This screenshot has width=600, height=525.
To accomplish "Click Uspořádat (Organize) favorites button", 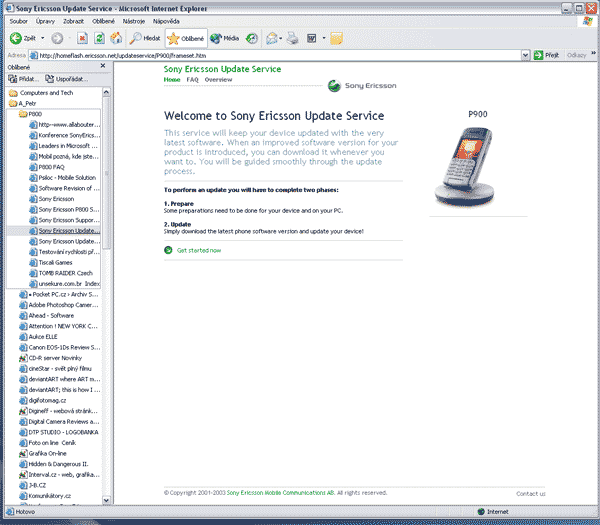I will click(67, 79).
